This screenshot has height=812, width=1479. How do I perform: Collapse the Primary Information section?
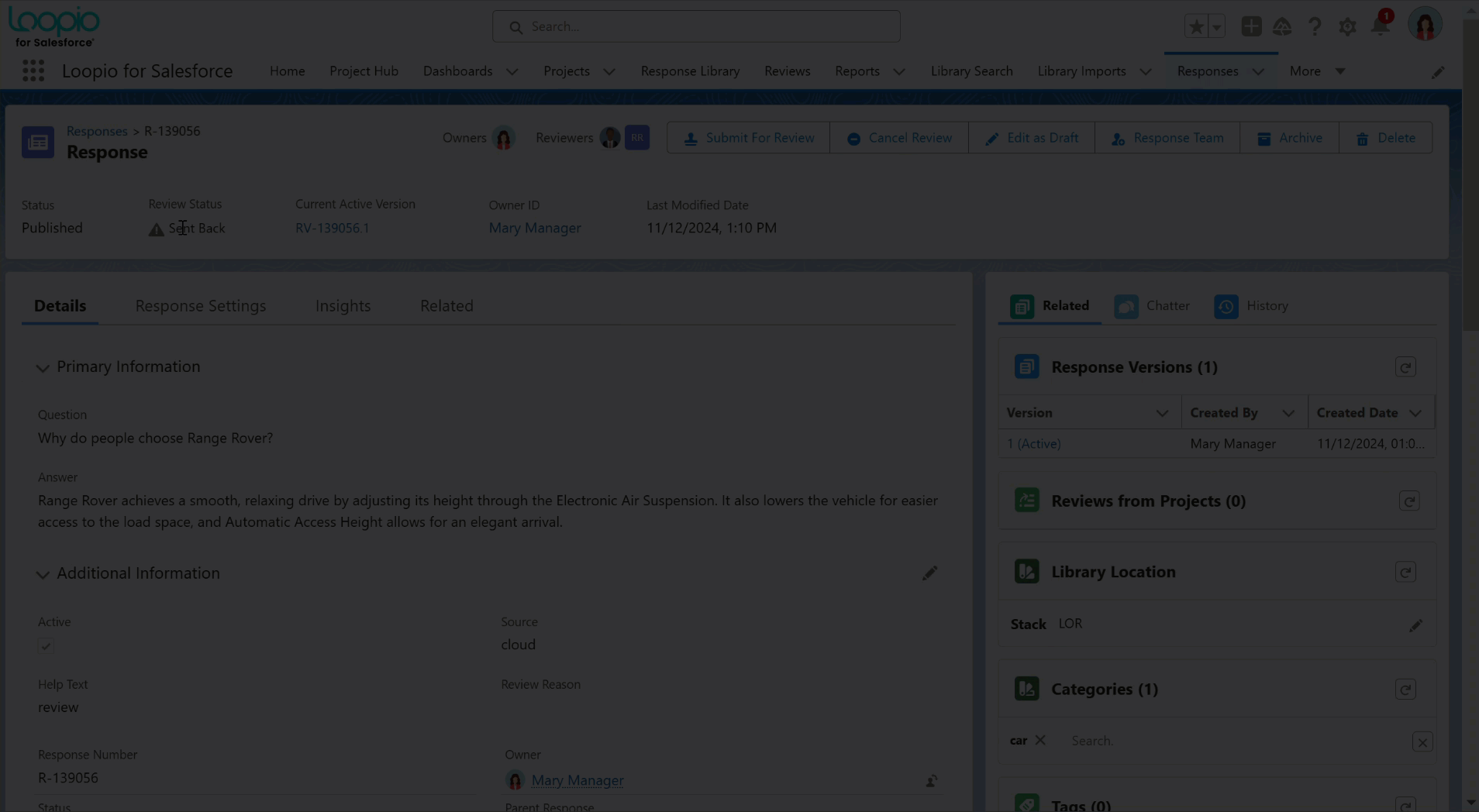[x=43, y=368]
